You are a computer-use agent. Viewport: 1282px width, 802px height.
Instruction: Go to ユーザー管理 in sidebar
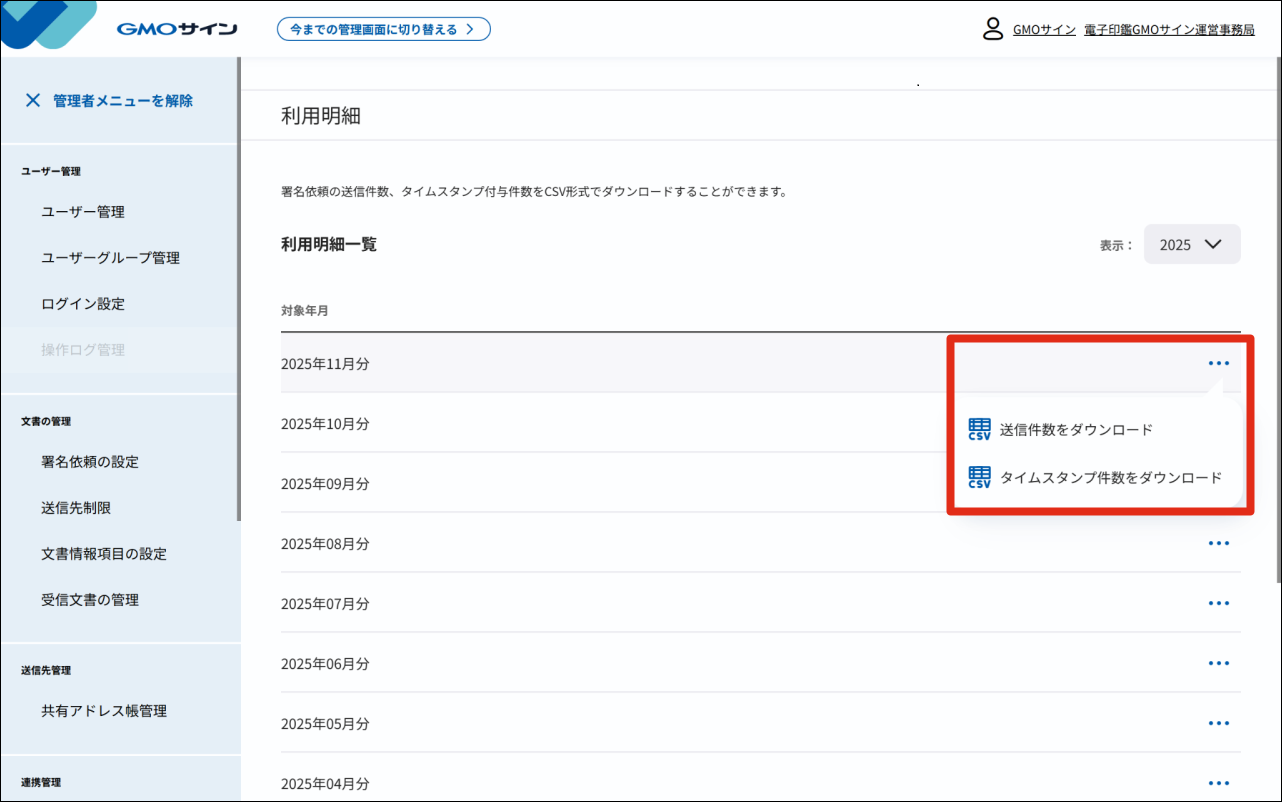(x=83, y=212)
